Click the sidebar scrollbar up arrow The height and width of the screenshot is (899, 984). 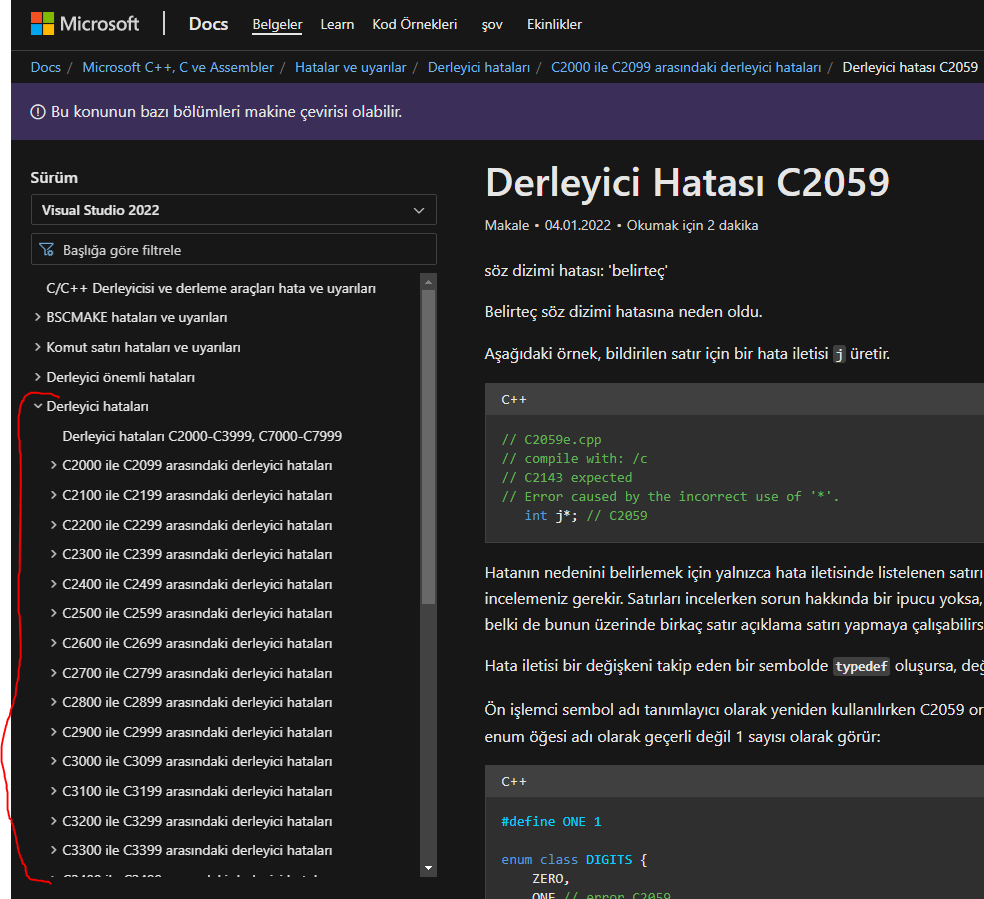[428, 281]
